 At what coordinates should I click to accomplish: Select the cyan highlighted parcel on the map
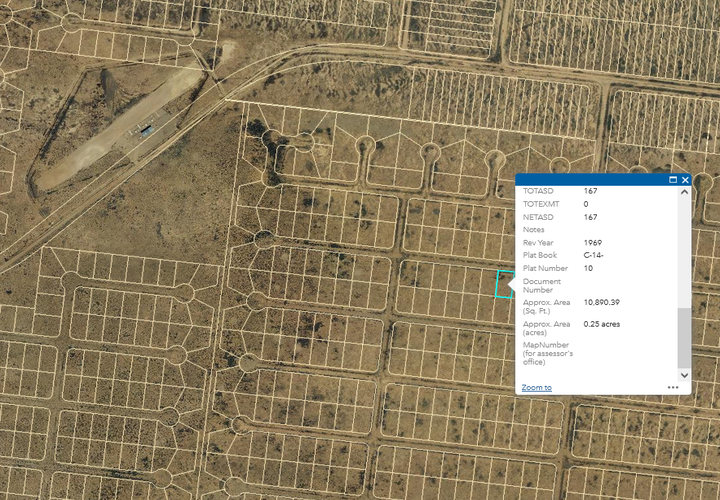(x=506, y=283)
